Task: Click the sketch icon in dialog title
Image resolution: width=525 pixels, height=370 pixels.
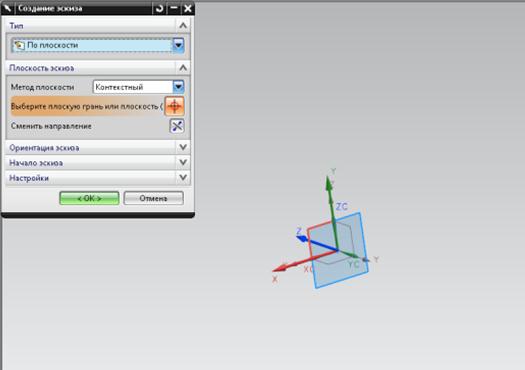Action: (x=7, y=8)
